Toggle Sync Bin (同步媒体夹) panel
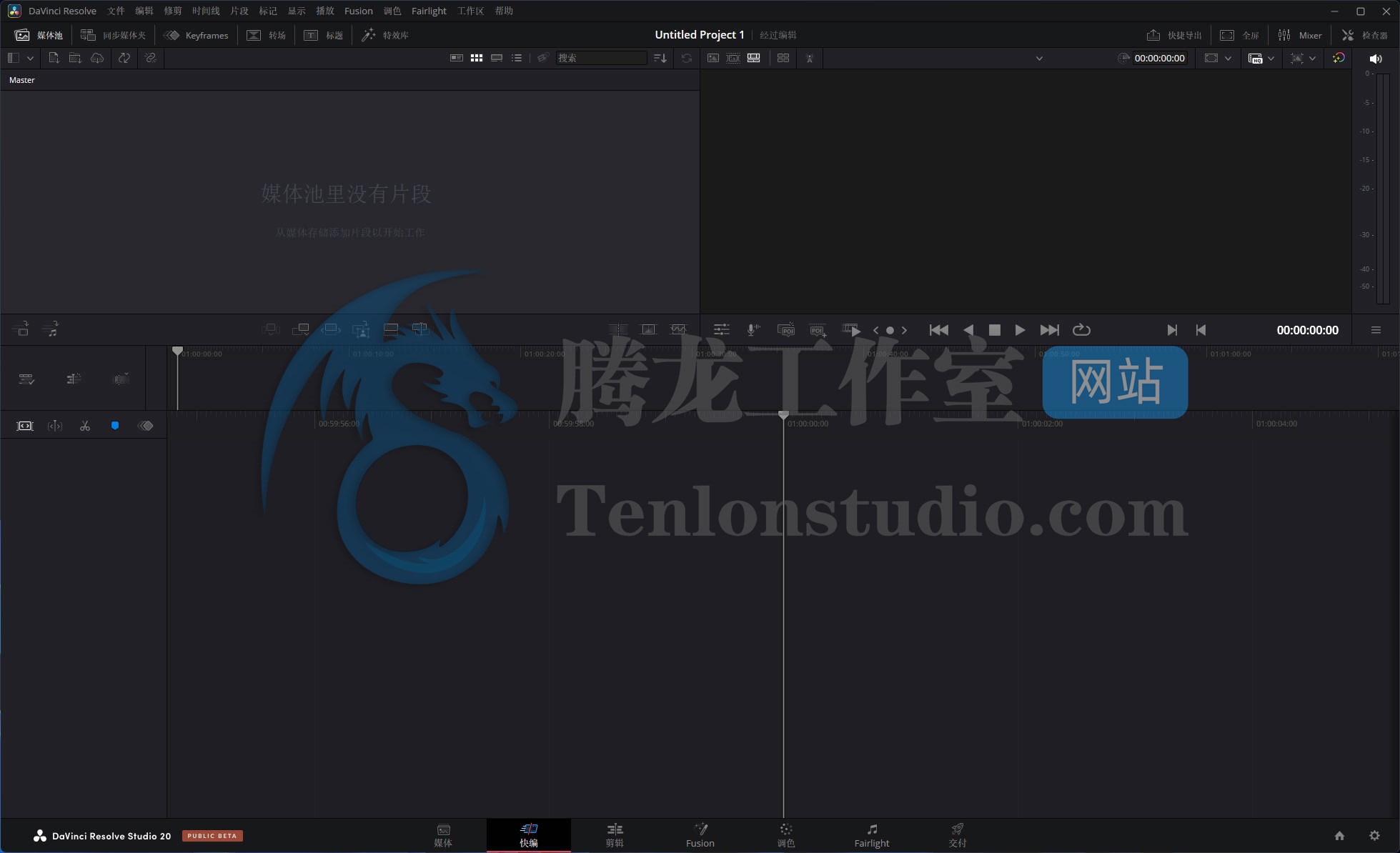 tap(114, 35)
